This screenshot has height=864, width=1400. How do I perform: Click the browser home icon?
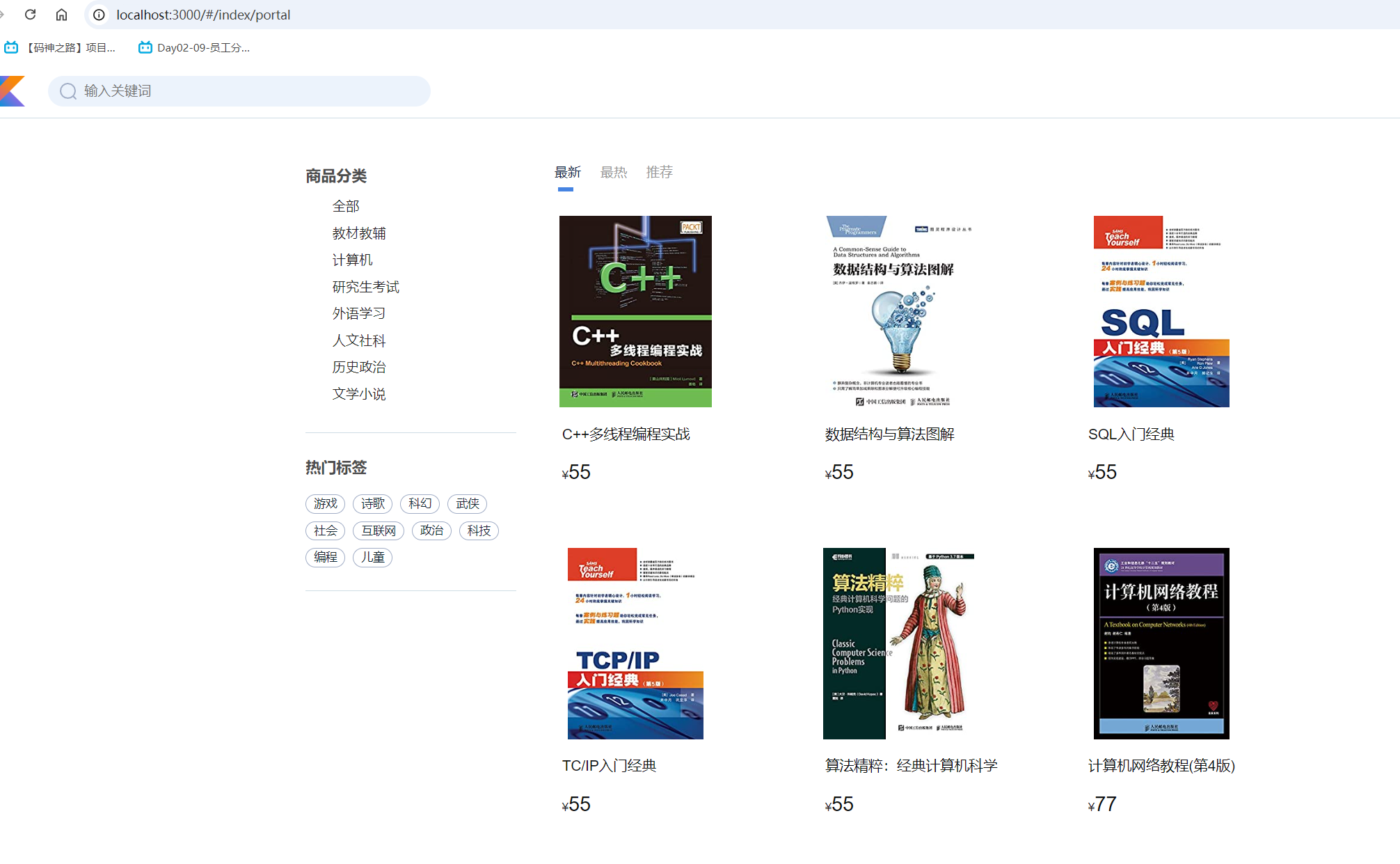click(x=61, y=15)
